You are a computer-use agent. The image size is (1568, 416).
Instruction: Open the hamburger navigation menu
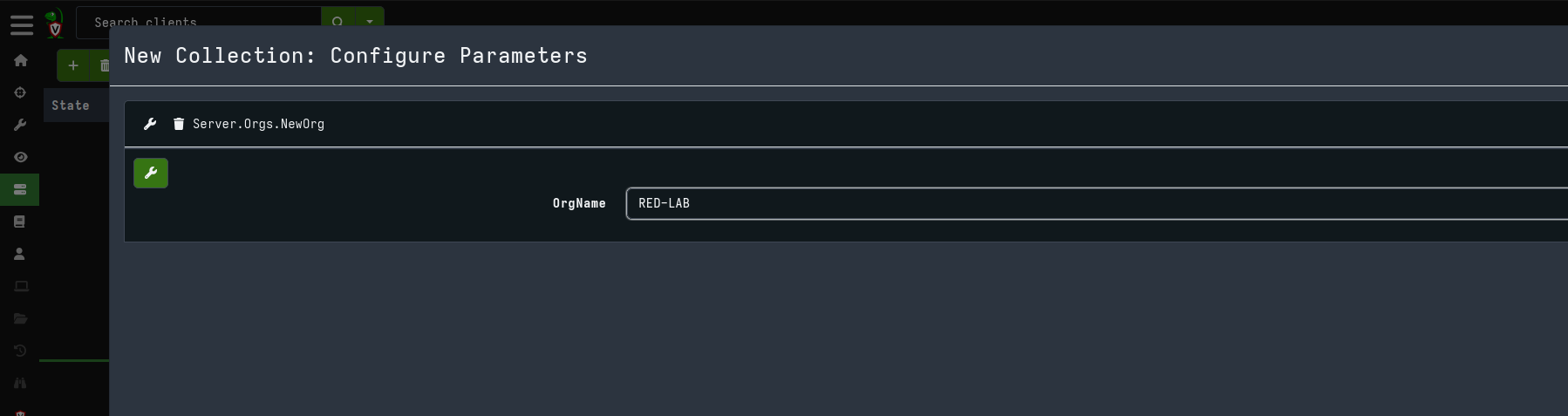click(22, 25)
